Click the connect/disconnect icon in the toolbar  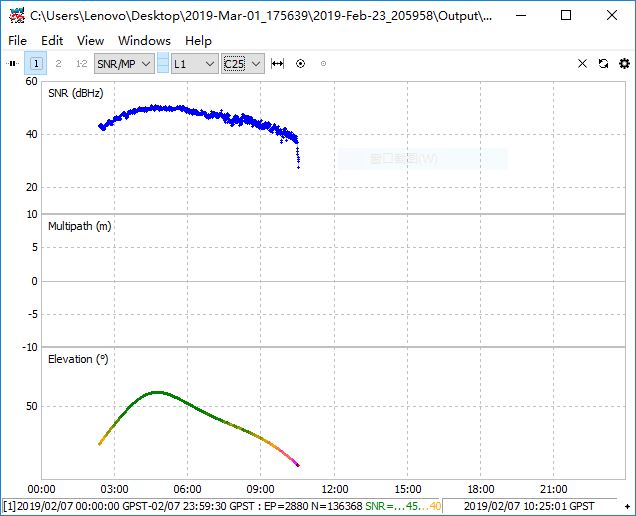click(x=13, y=64)
